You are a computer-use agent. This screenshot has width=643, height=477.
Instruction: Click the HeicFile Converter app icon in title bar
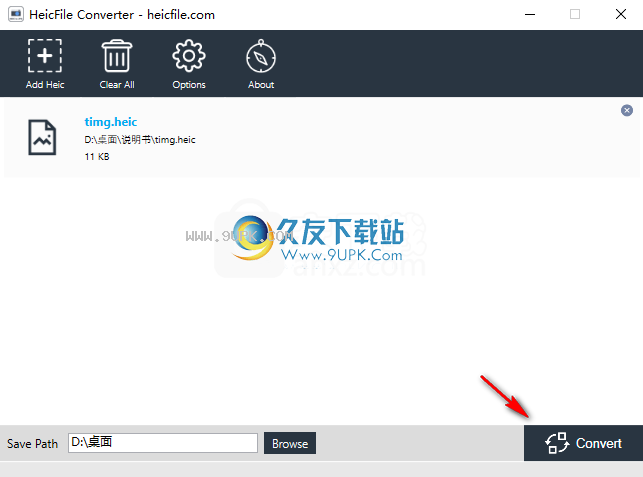pos(16,14)
